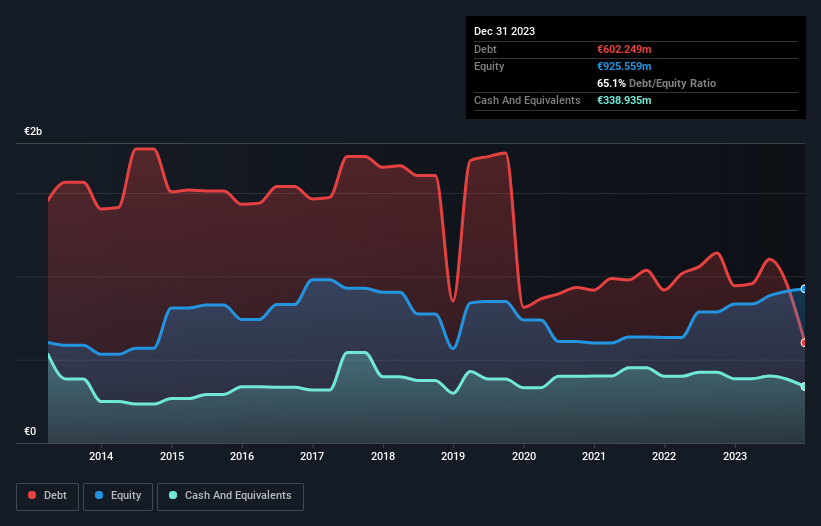Click the blue Equity legend dot
This screenshot has width=821, height=526.
[99, 495]
